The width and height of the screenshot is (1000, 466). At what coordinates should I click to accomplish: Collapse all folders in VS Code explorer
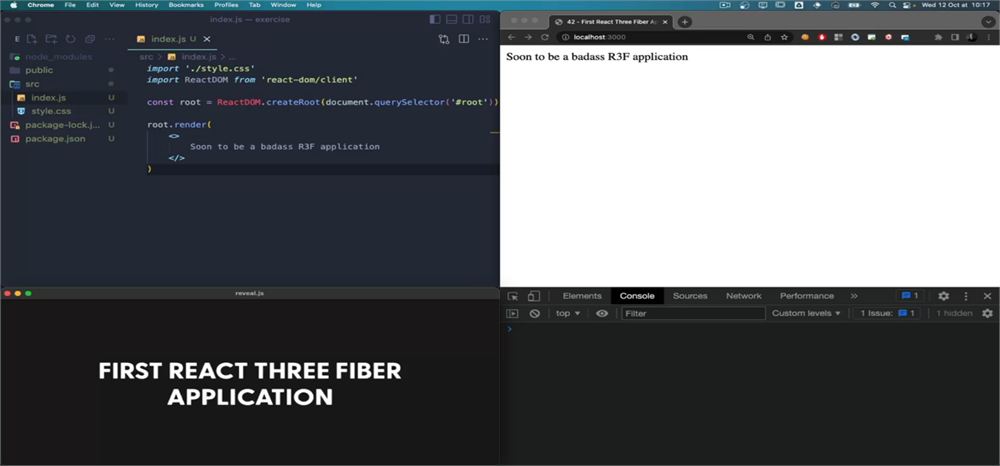click(89, 39)
